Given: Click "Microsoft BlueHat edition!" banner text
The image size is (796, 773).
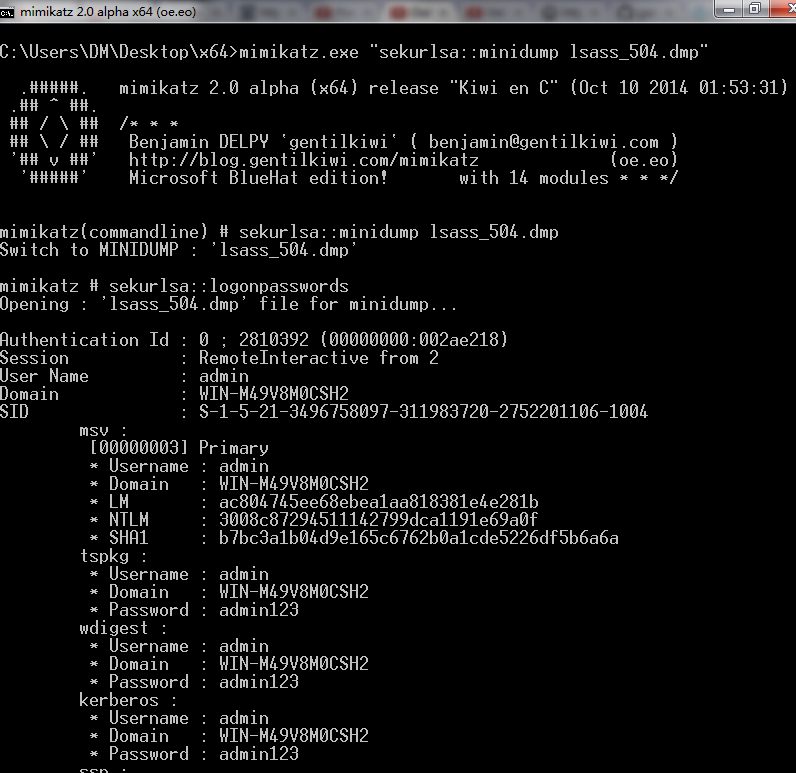Looking at the screenshot, I should pos(258,178).
